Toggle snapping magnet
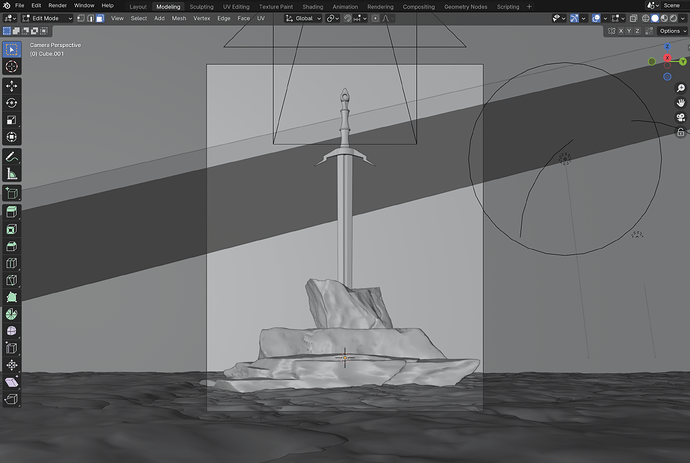This screenshot has width=690, height=463. click(x=348, y=18)
